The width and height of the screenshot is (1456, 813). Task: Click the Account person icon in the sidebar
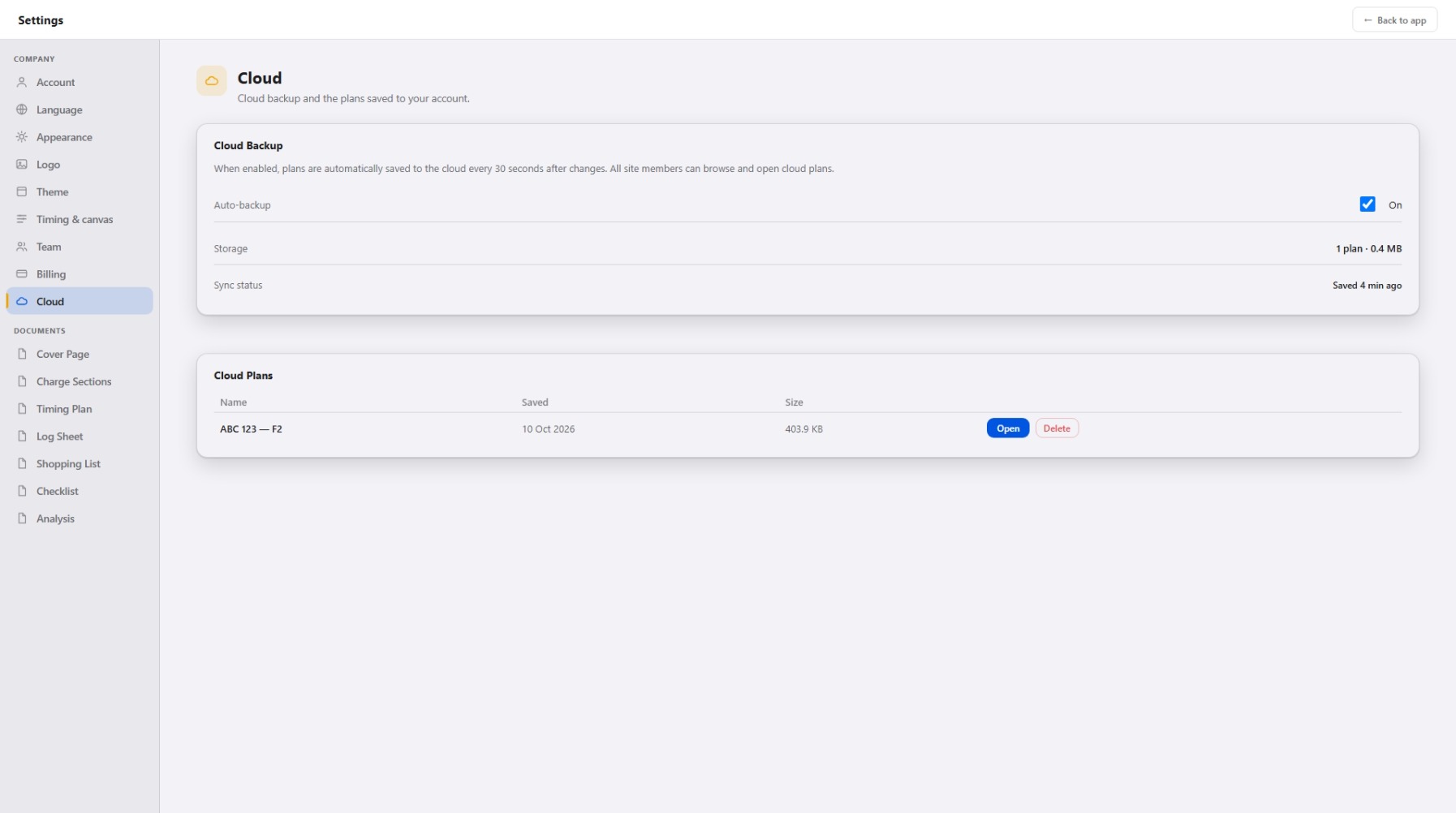22,82
